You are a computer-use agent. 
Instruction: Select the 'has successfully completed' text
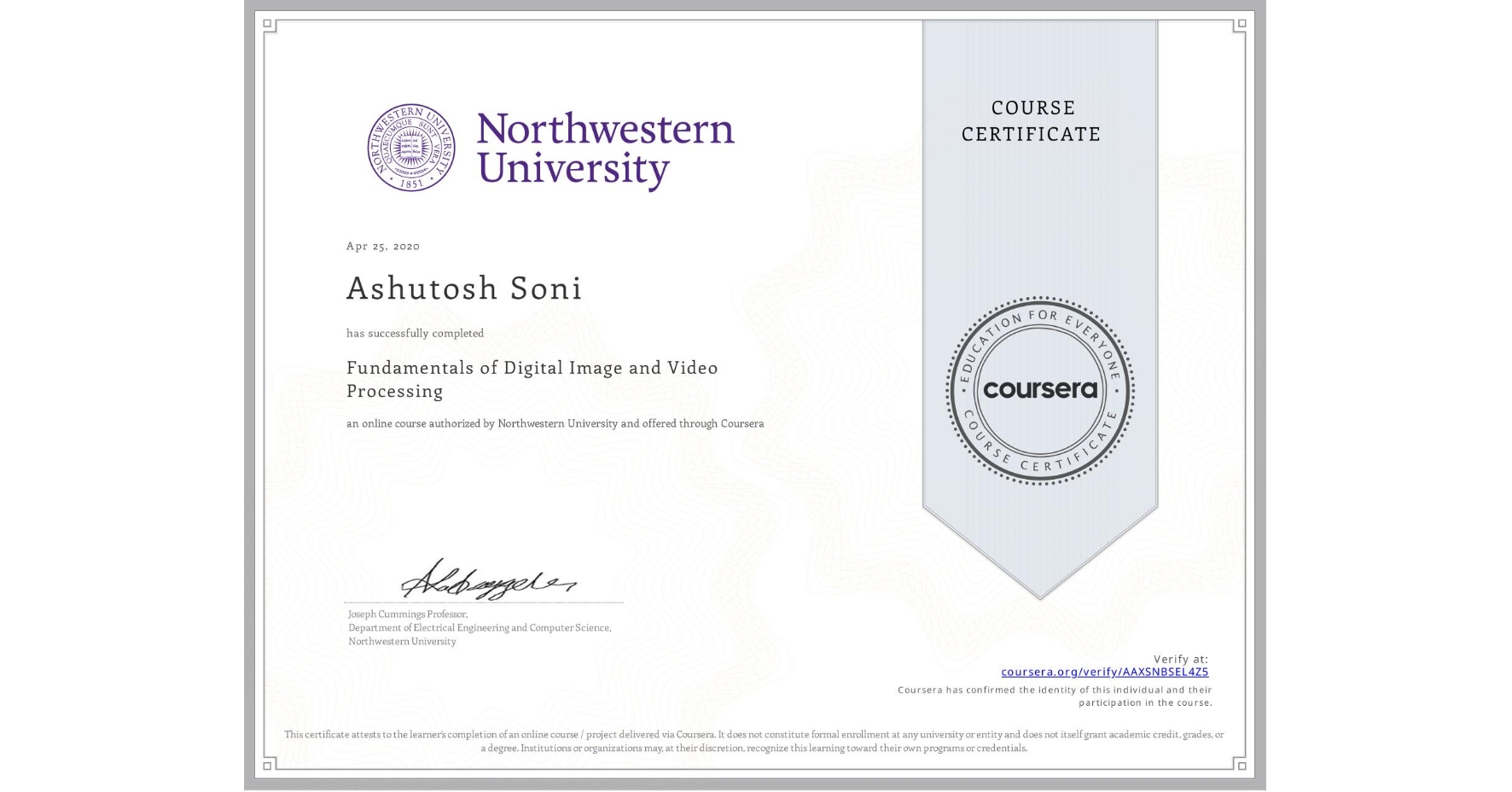click(415, 333)
